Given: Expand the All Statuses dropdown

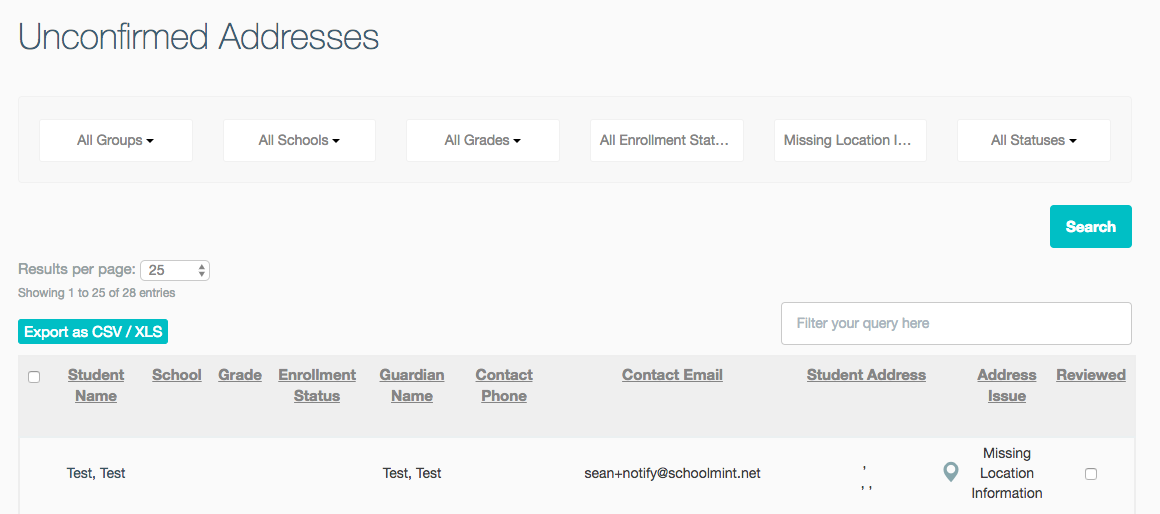Looking at the screenshot, I should [1033, 141].
